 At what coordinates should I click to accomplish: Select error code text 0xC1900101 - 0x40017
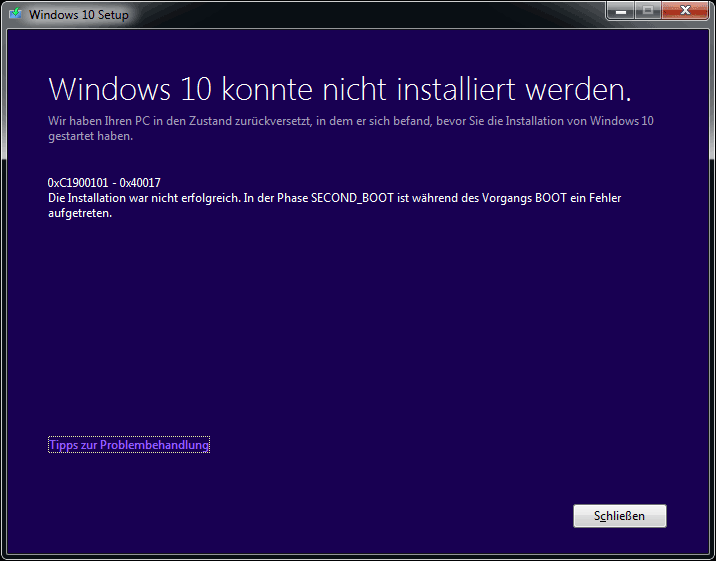point(104,183)
